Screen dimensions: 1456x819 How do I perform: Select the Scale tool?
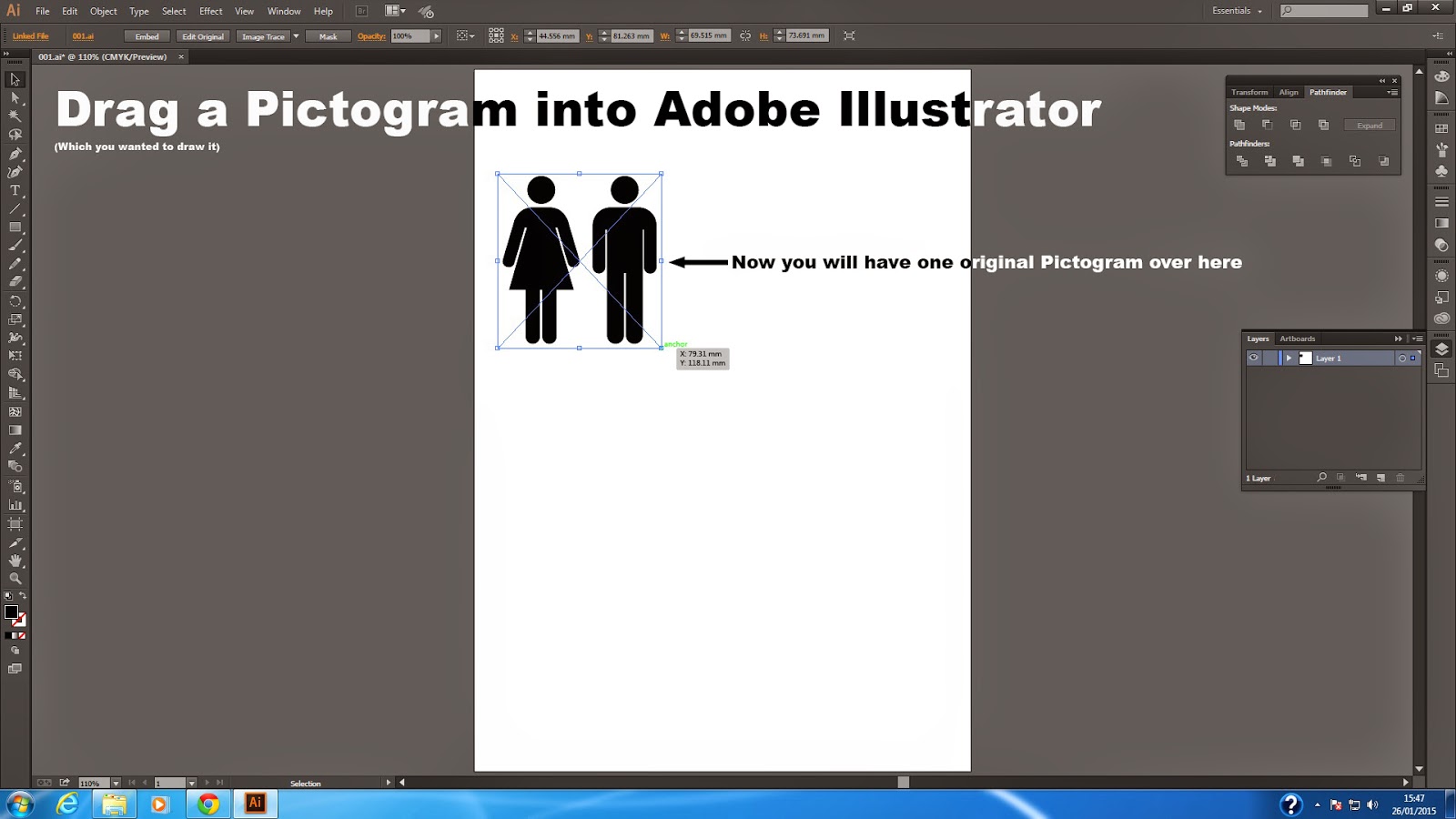15,319
